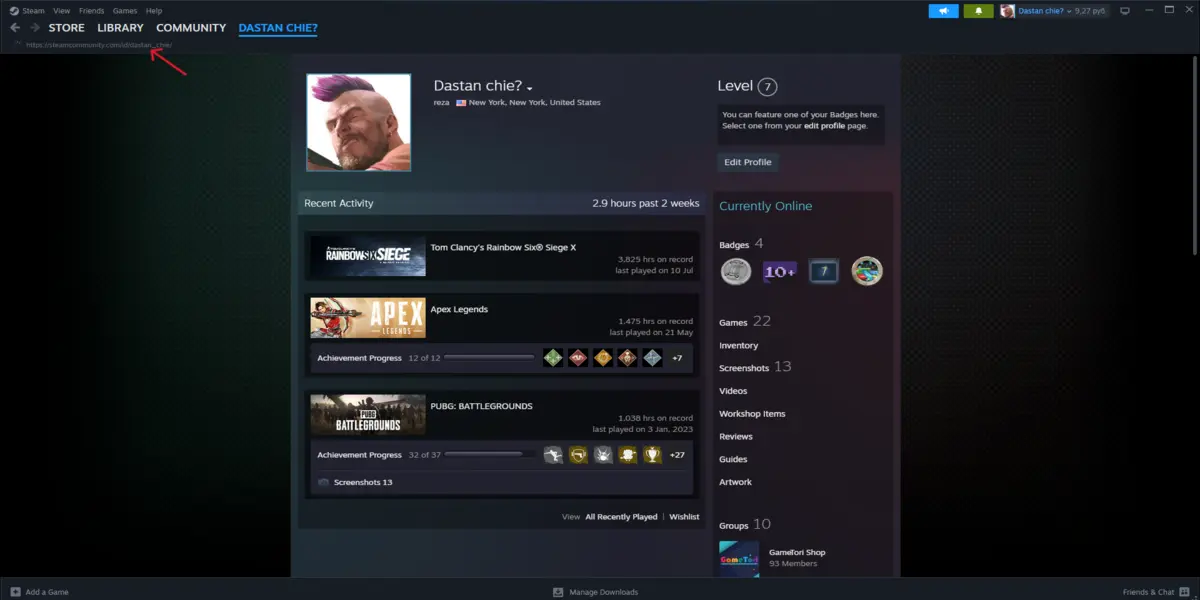
Task: Click the orange third Apex achievement icon
Action: pos(603,358)
